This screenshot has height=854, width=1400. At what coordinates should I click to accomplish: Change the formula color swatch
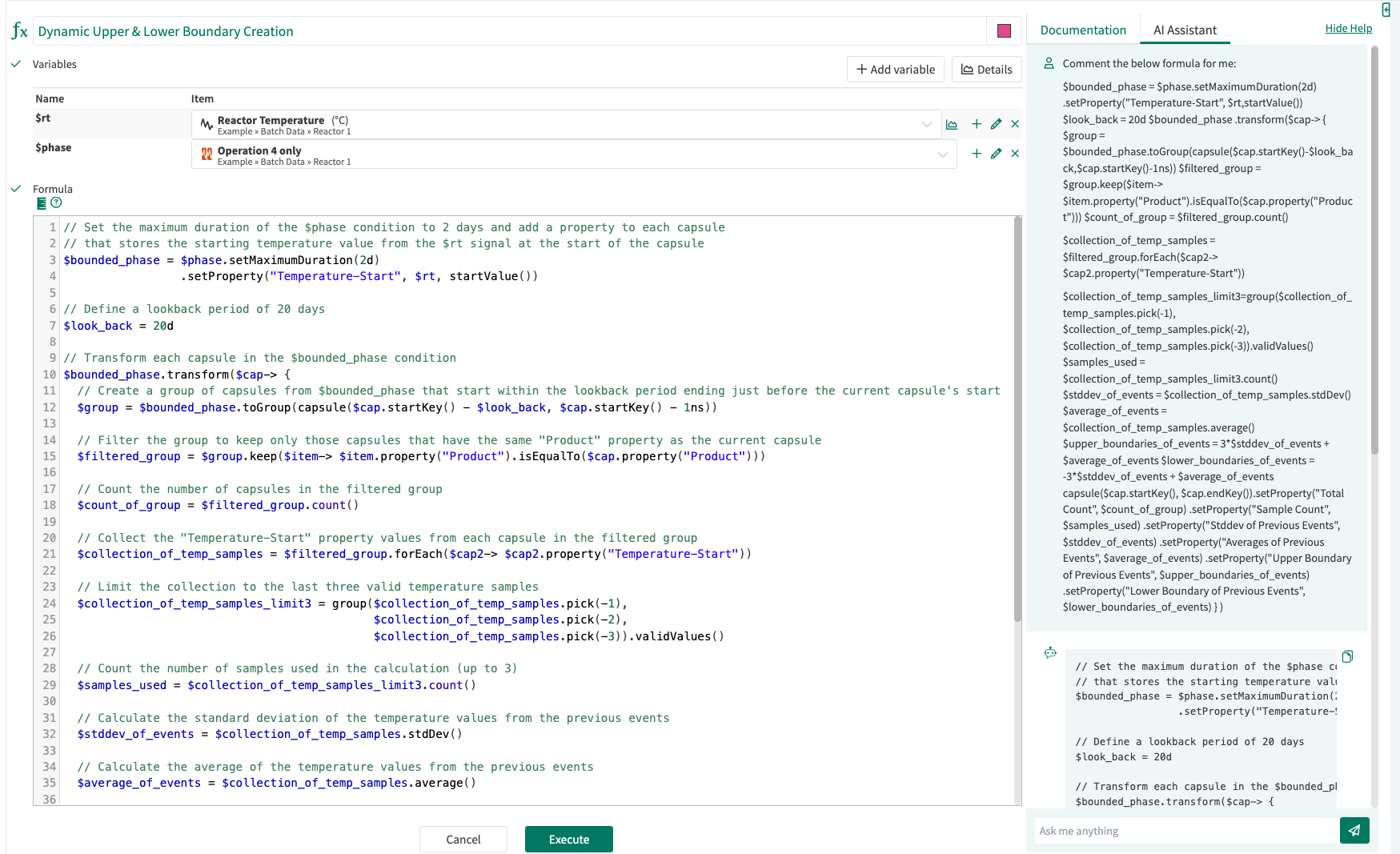(x=1004, y=30)
